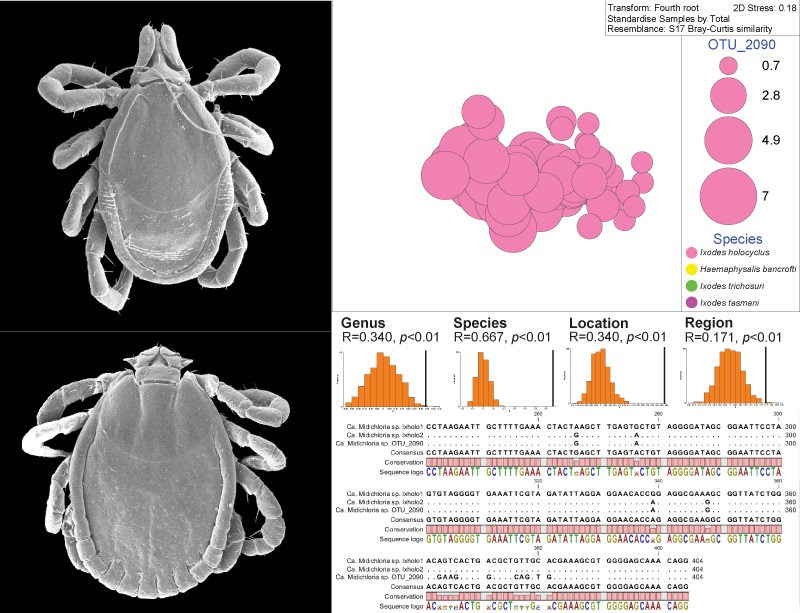Click the black vertical line in Region histogram
800x613 pixels.
pos(766,376)
